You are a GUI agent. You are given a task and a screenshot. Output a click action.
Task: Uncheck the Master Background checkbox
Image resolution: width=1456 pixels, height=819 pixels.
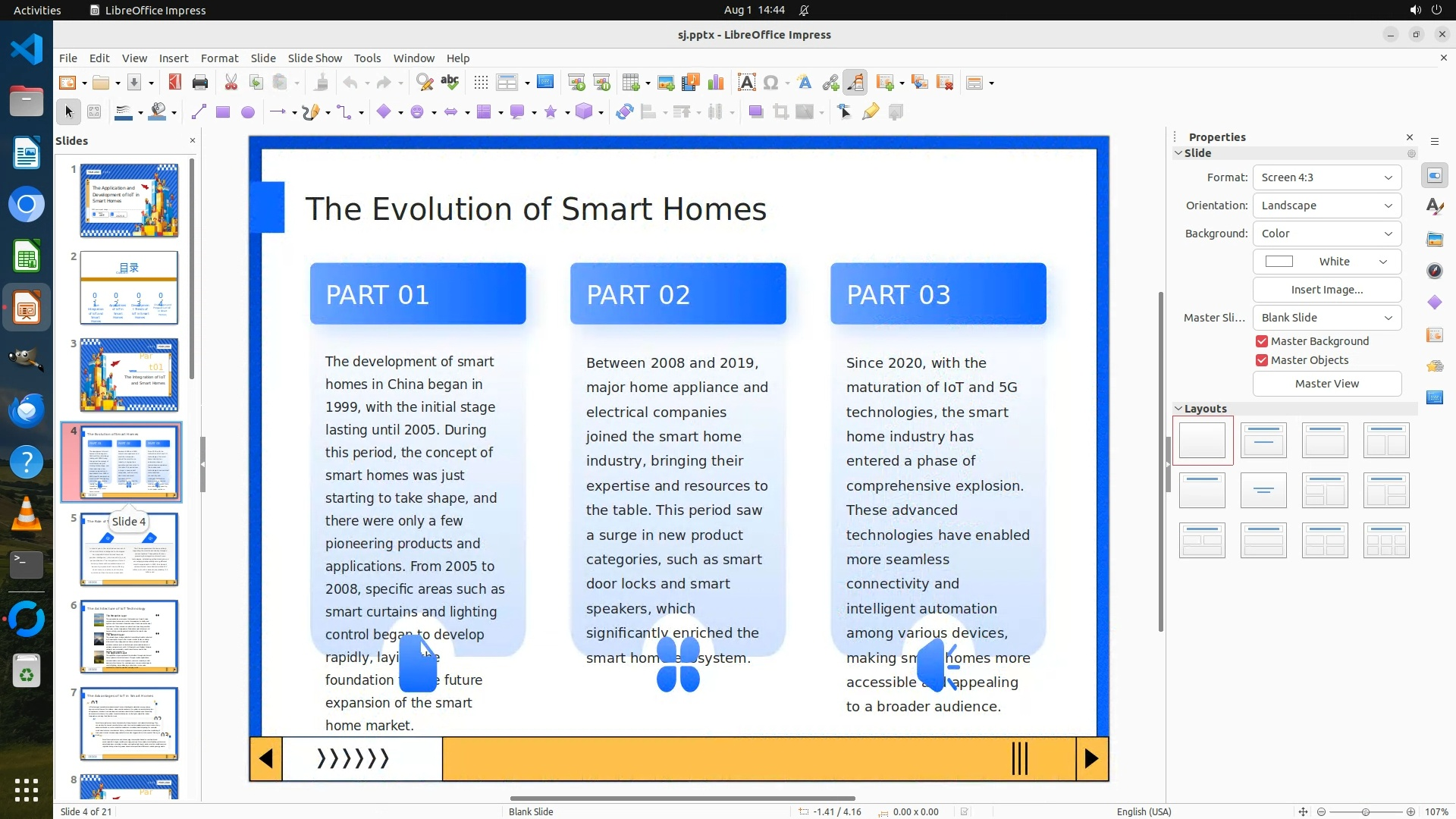[1262, 341]
